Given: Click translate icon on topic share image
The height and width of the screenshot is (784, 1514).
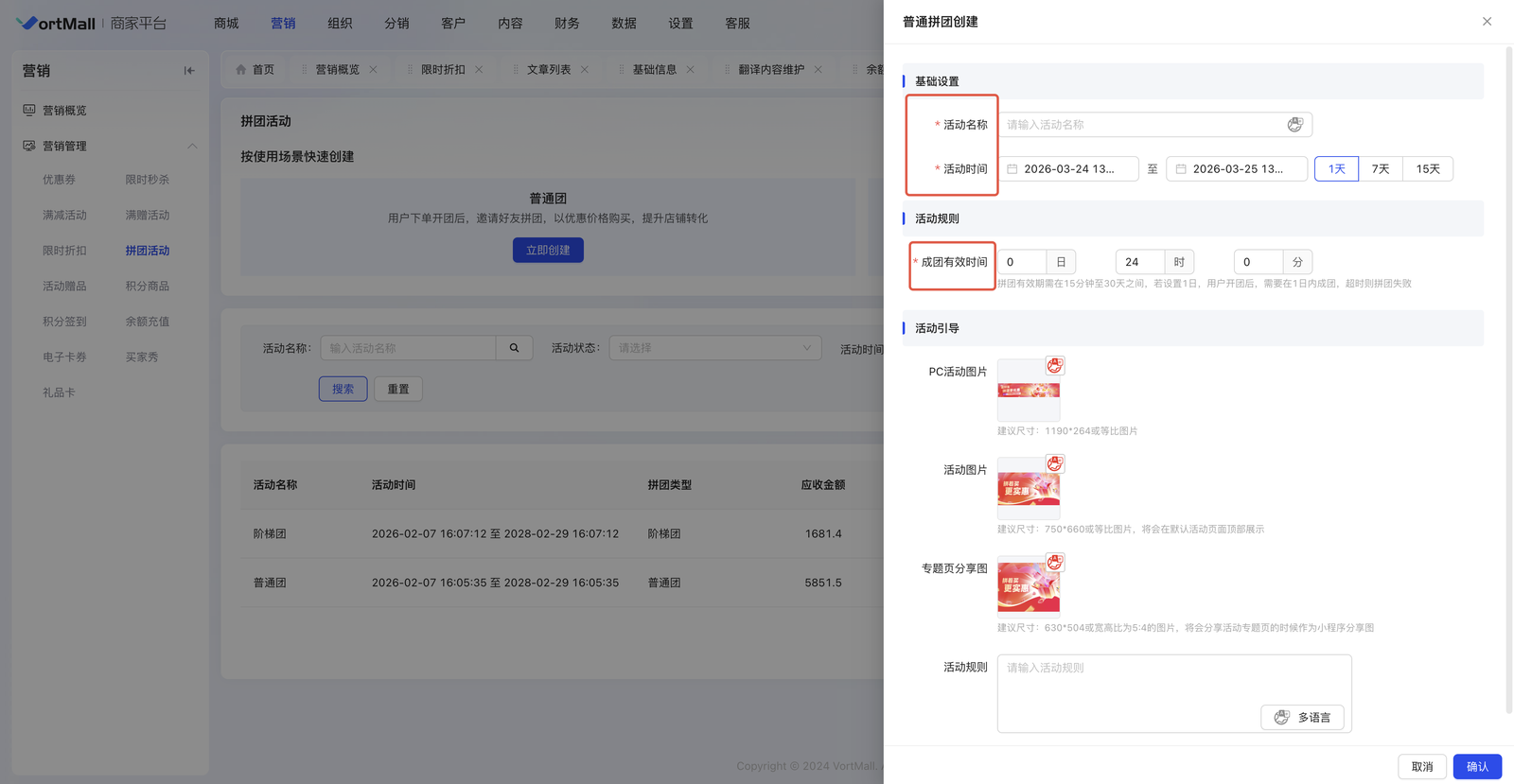Looking at the screenshot, I should point(1054,563).
